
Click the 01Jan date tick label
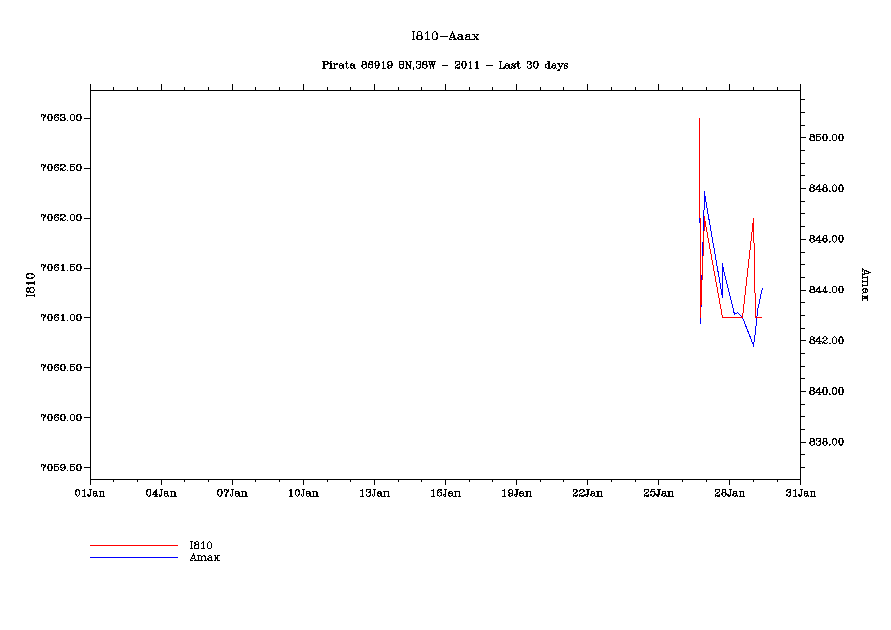click(x=90, y=492)
